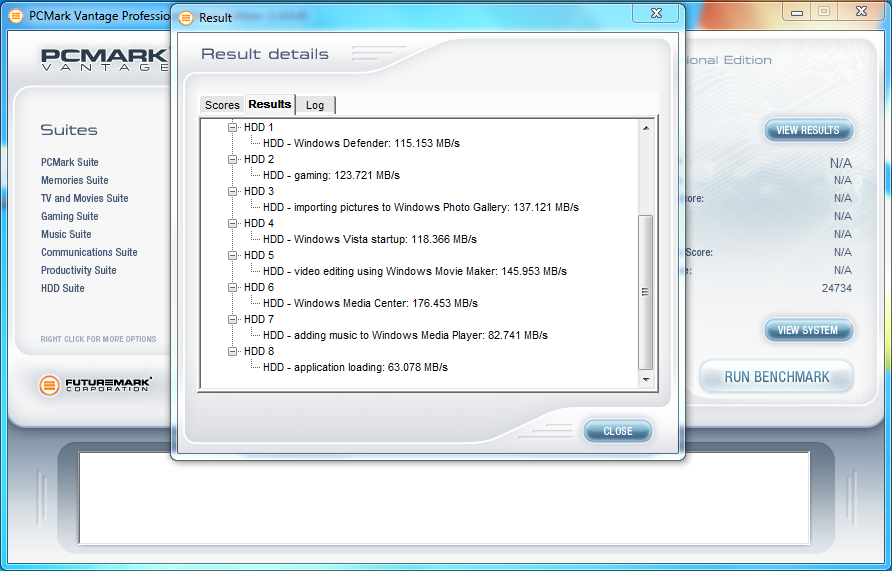
Task: Select Gaming Suite in the Suites list
Action: pyautogui.click(x=69, y=216)
